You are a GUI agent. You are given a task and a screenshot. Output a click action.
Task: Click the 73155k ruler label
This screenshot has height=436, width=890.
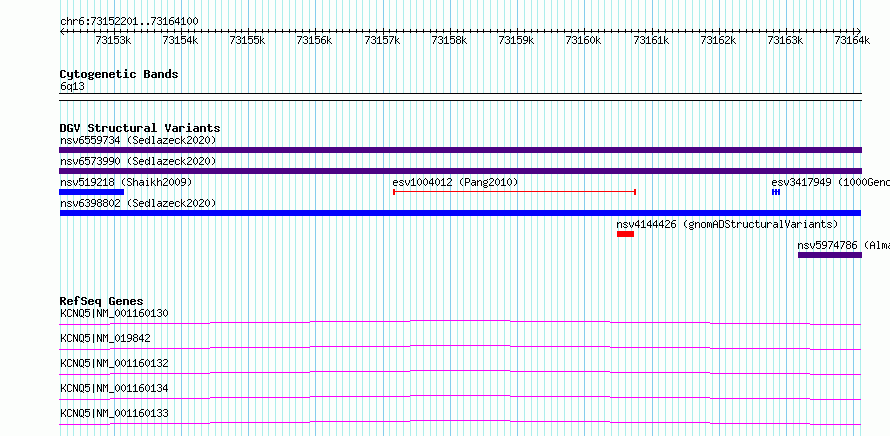click(x=247, y=40)
